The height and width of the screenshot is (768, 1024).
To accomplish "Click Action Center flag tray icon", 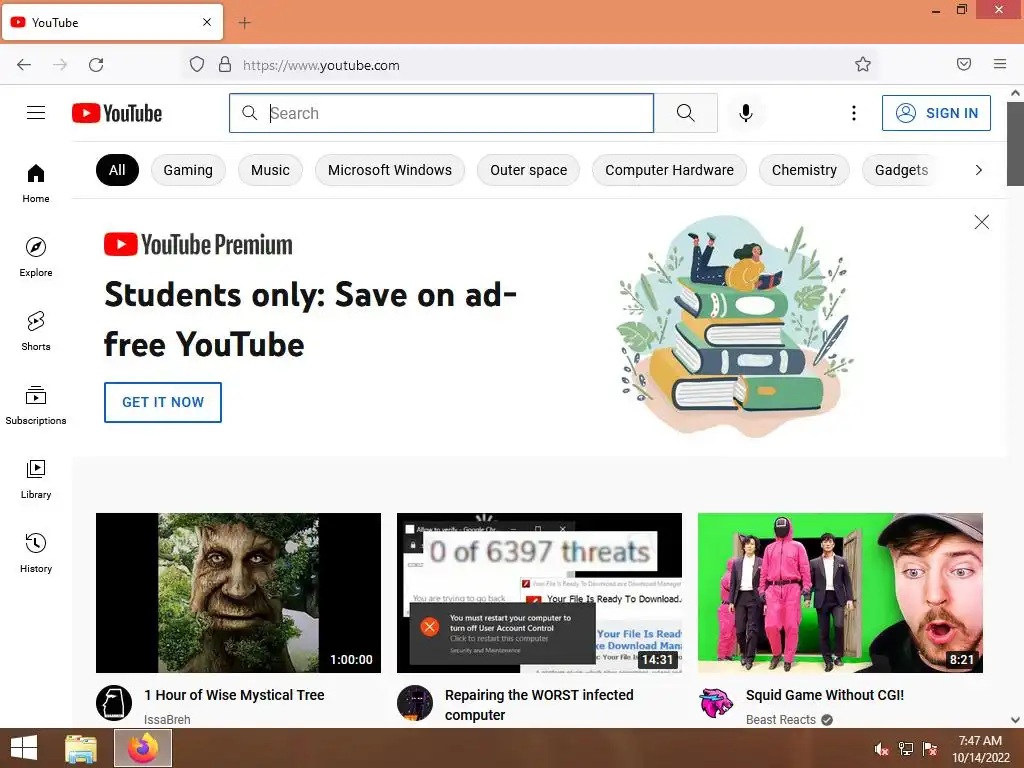I will pos(930,748).
